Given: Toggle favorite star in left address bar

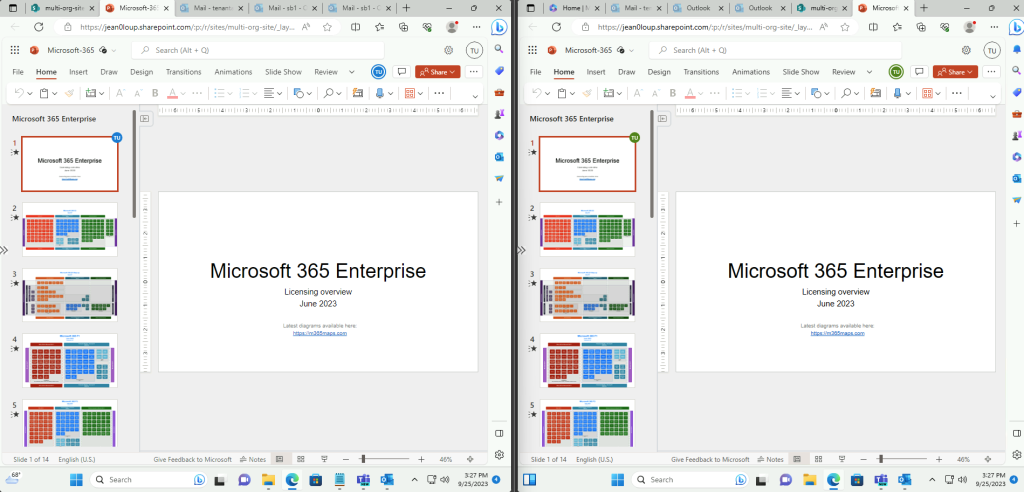Looking at the screenshot, I should click(327, 27).
